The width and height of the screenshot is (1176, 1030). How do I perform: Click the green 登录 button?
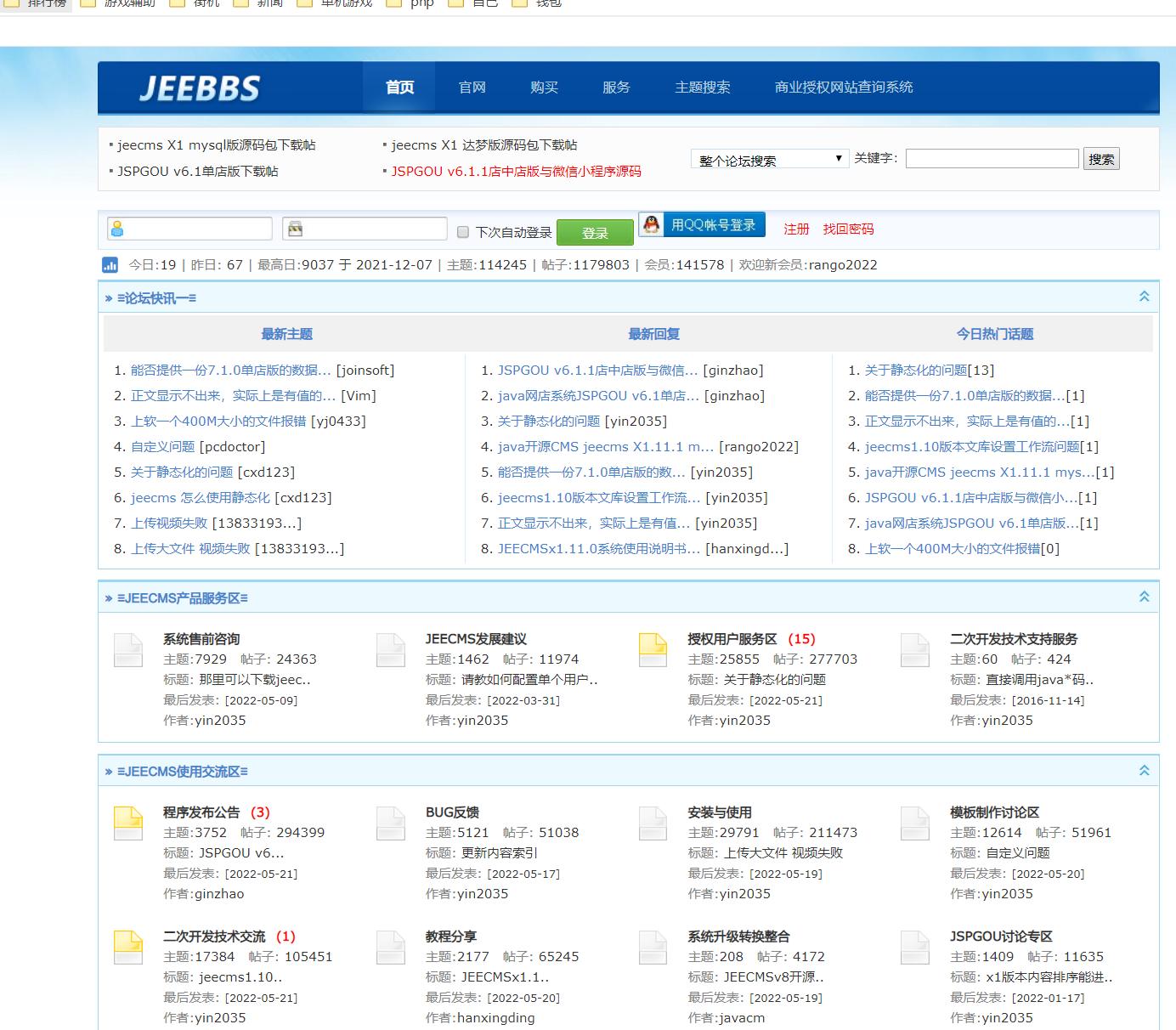point(595,232)
